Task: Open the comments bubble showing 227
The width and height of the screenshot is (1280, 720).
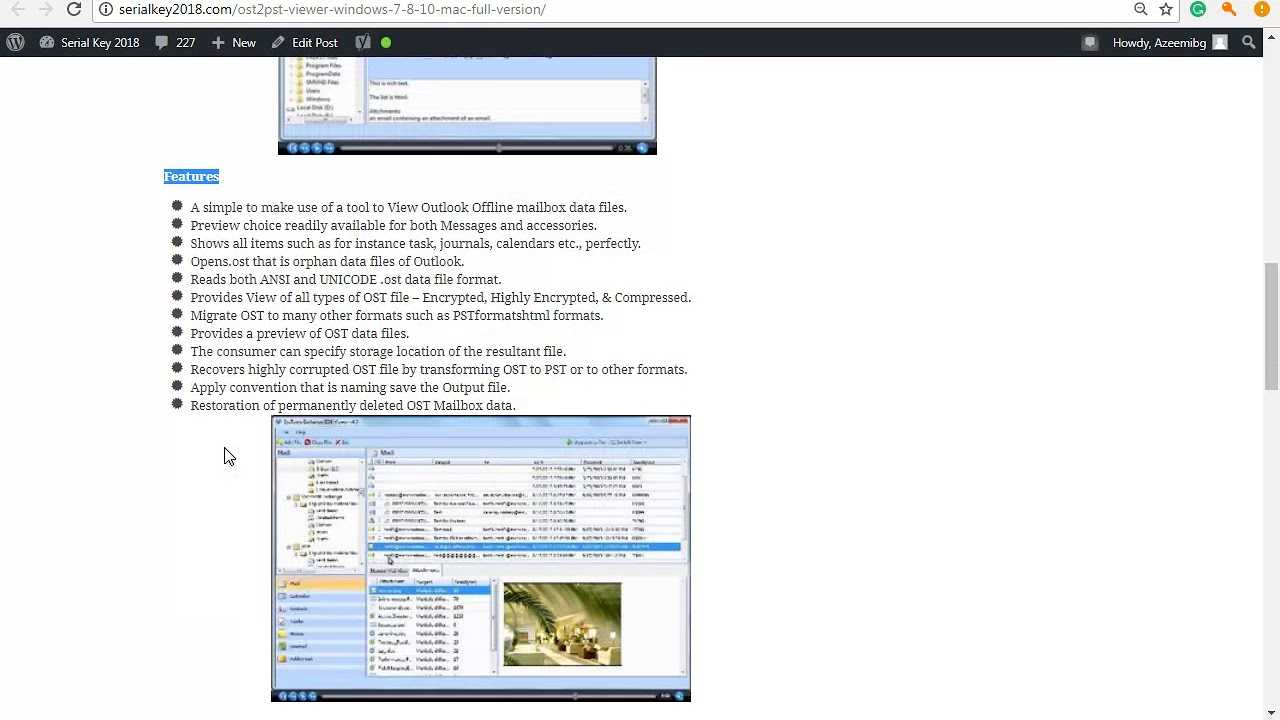Action: pos(175,43)
